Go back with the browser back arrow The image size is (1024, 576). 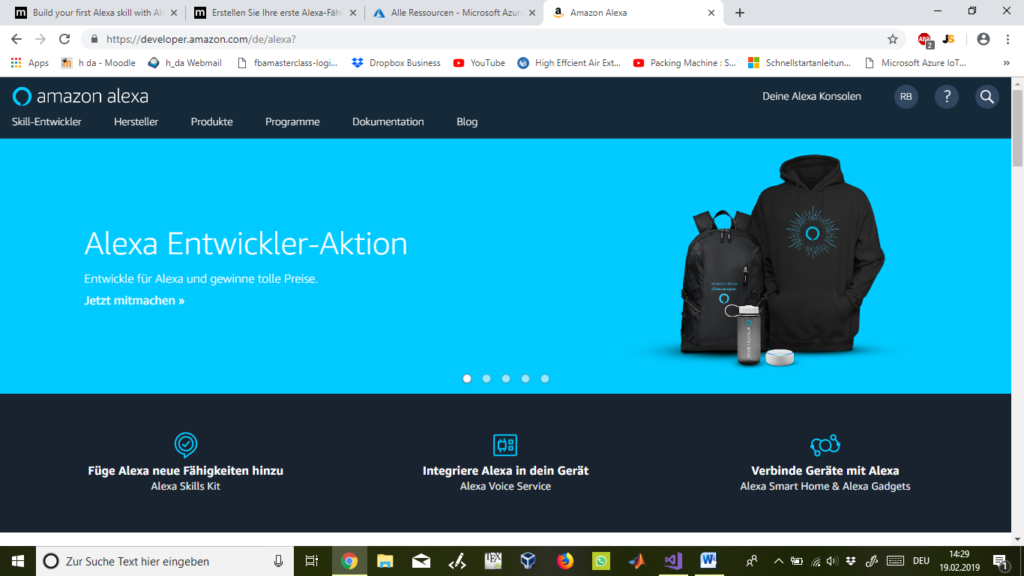pyautogui.click(x=16, y=39)
